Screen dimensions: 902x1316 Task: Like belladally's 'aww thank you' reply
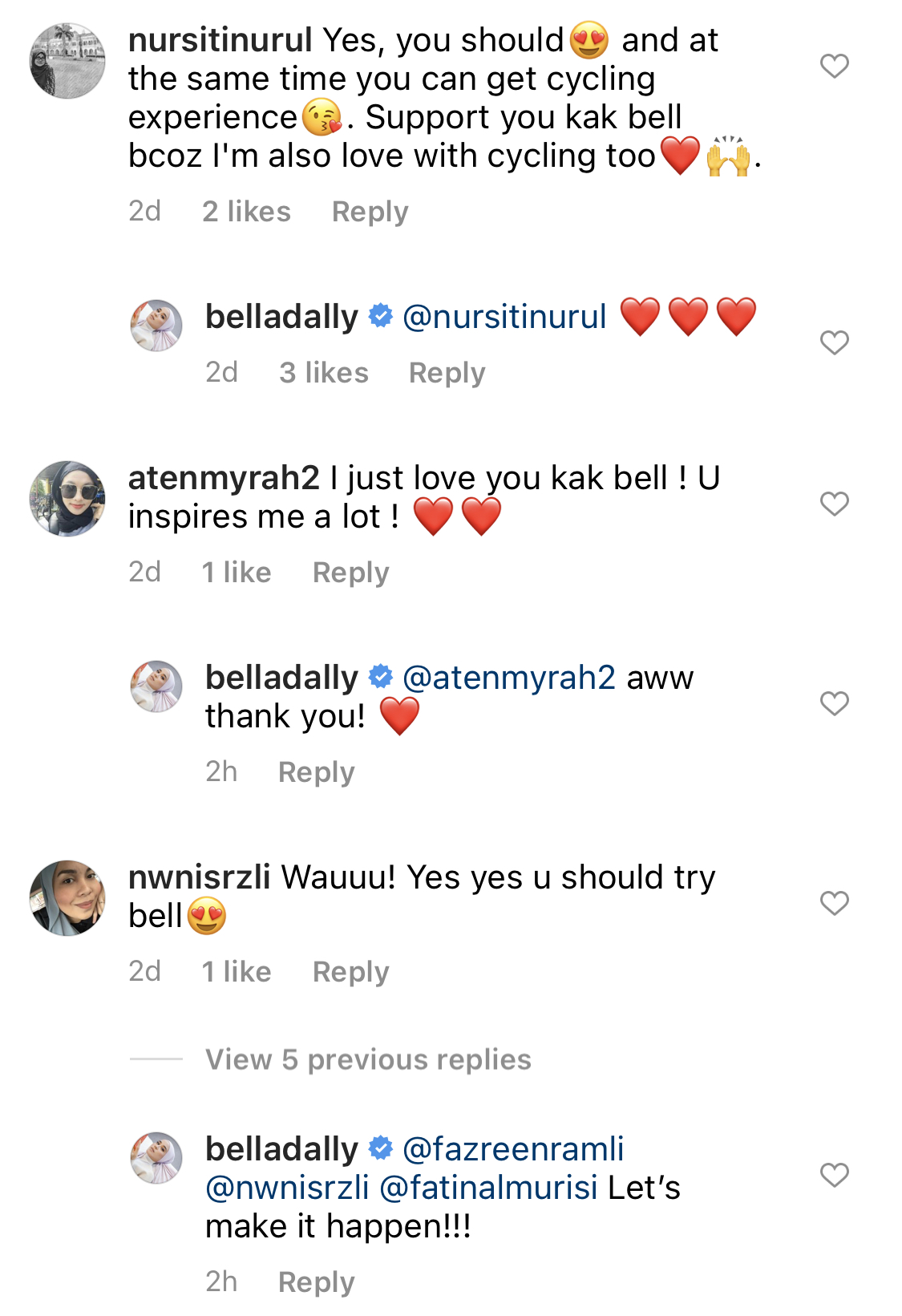click(x=834, y=703)
